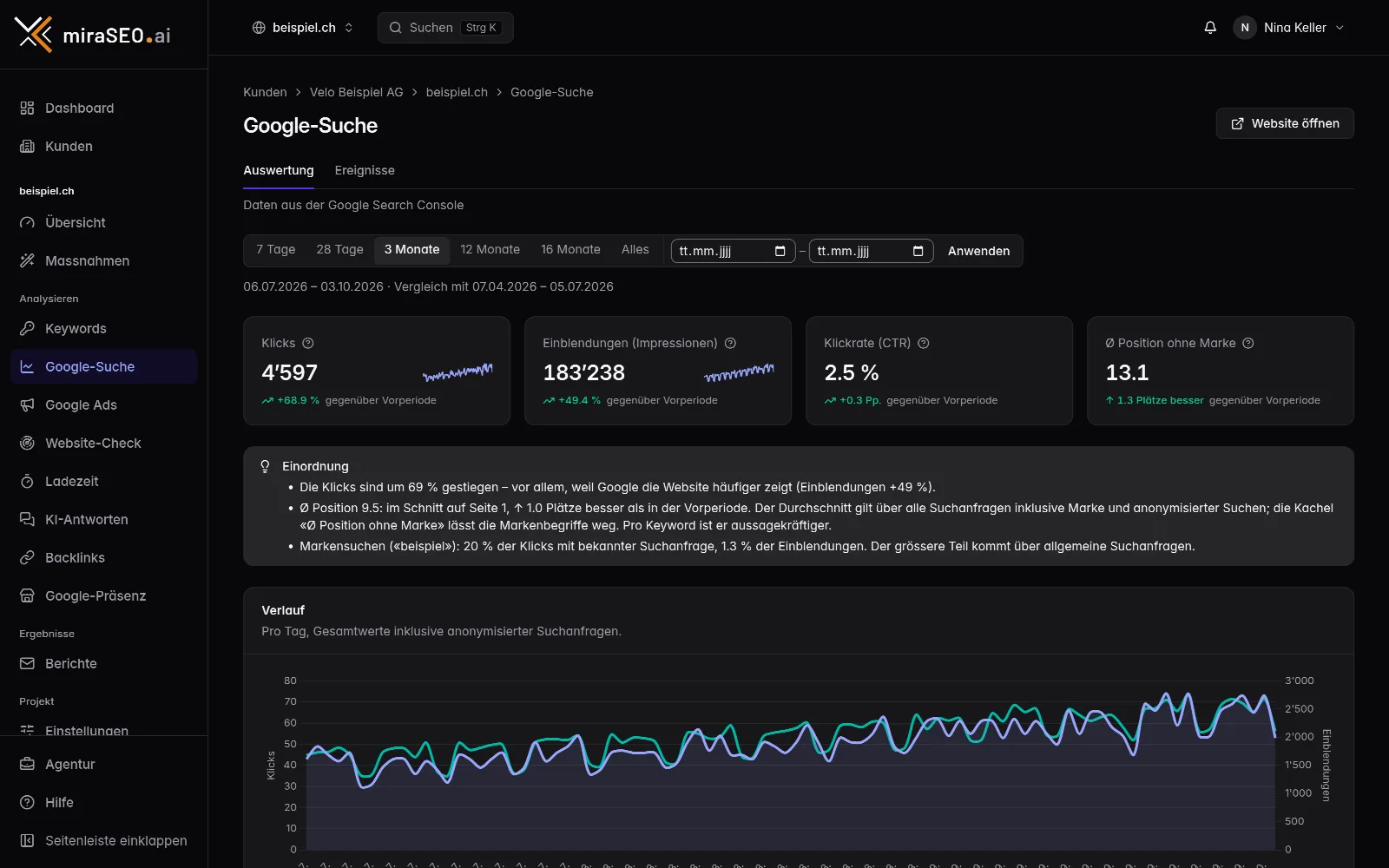1389x868 pixels.
Task: Click the info icon next to Klickrate (CTR)
Action: 924,343
